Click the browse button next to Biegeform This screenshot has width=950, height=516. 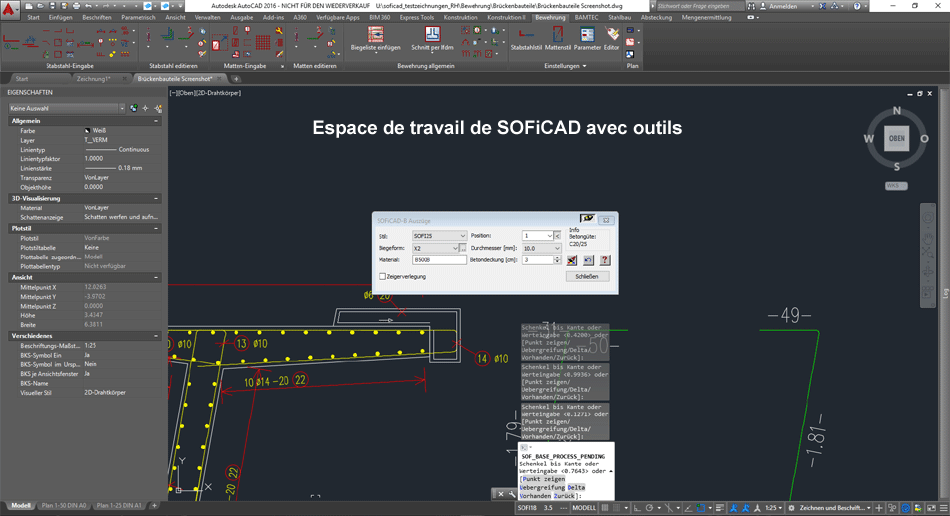(x=463, y=248)
